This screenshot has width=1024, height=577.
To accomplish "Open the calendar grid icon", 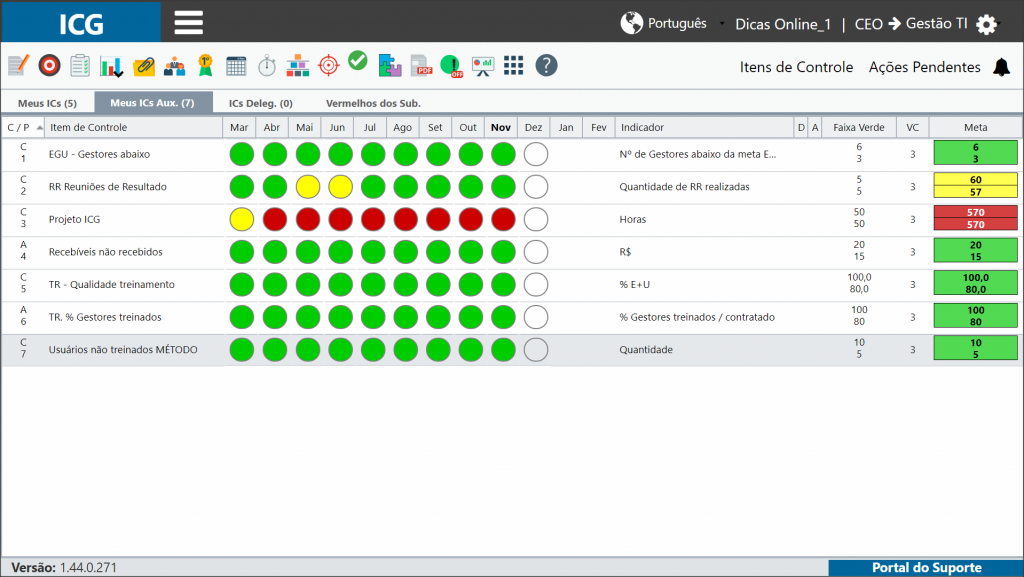I will click(x=236, y=66).
